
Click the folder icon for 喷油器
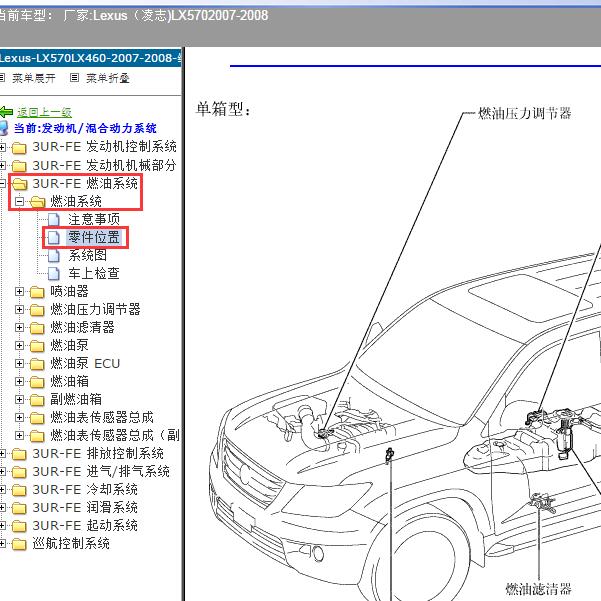[37, 292]
